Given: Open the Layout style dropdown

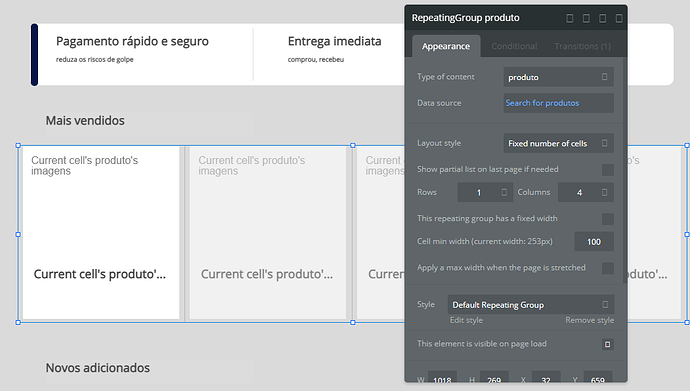Looking at the screenshot, I should tap(558, 143).
